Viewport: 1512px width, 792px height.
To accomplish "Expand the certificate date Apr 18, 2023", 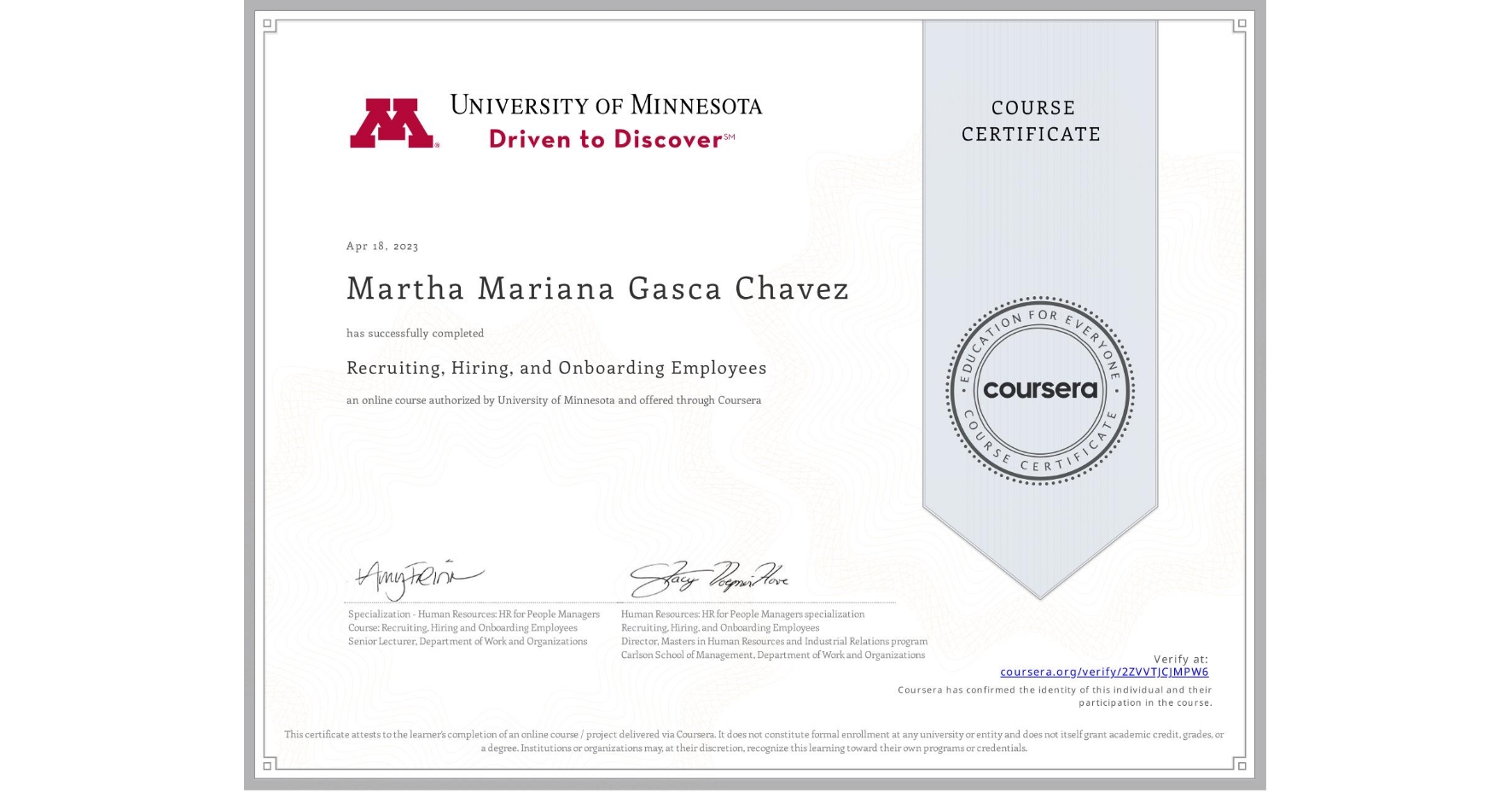I will click(381, 246).
